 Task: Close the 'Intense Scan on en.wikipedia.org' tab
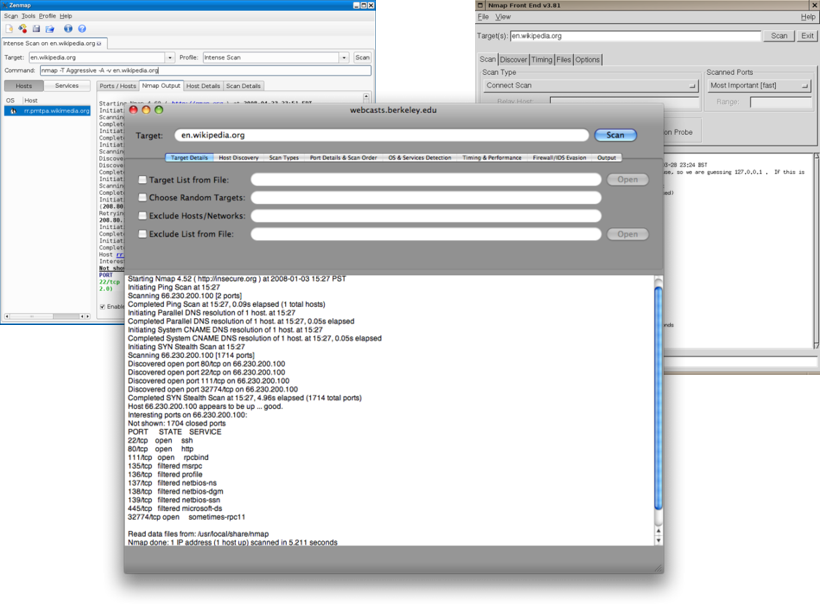coord(99,43)
